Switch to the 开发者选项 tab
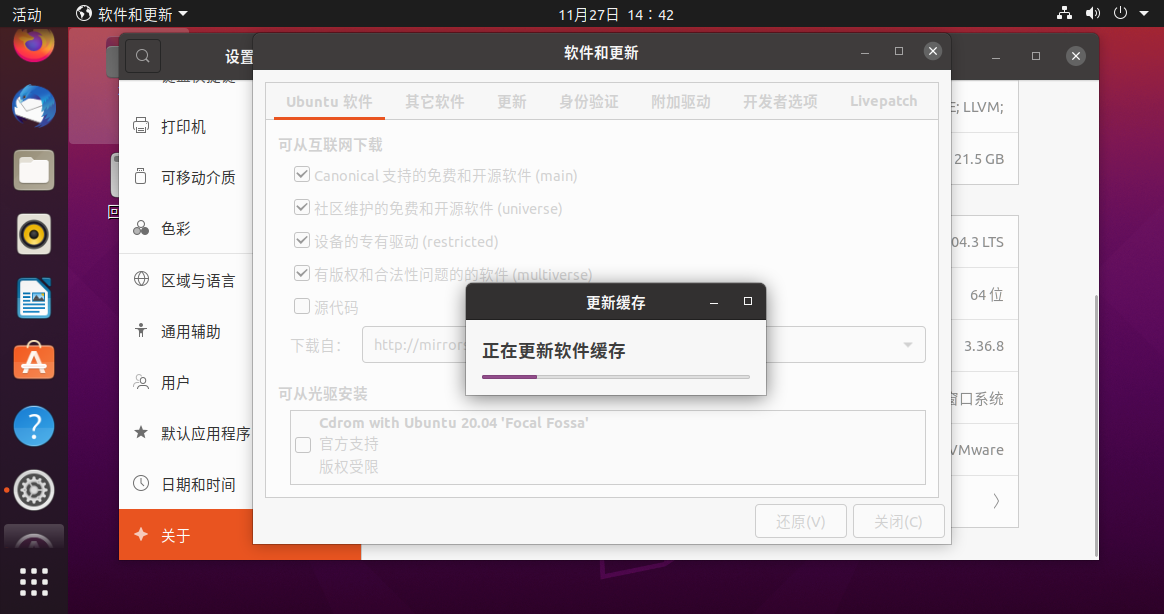Screen dimensions: 1164x614 click(x=780, y=102)
